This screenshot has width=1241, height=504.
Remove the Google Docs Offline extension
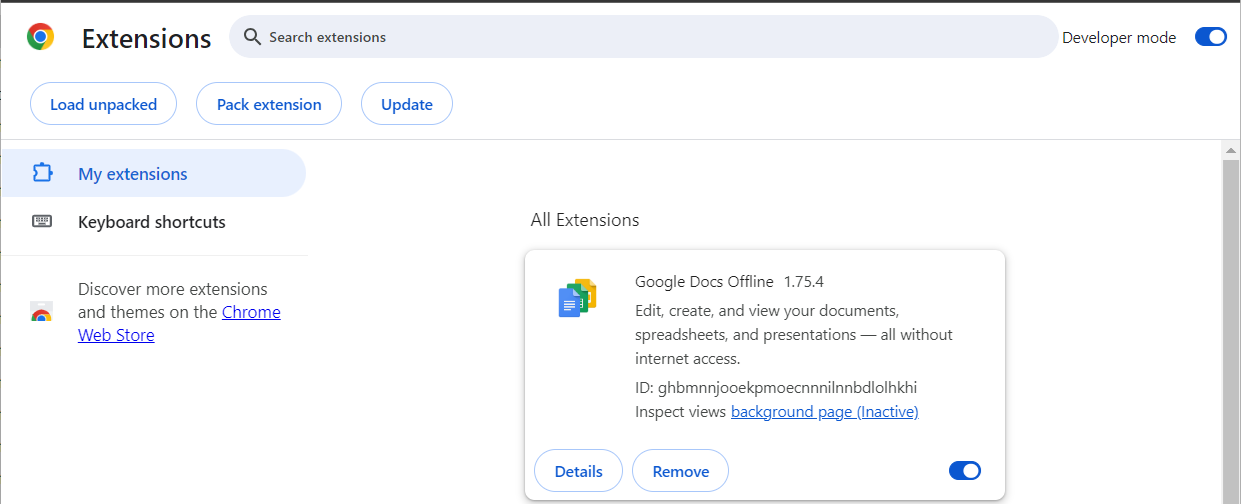tap(680, 471)
